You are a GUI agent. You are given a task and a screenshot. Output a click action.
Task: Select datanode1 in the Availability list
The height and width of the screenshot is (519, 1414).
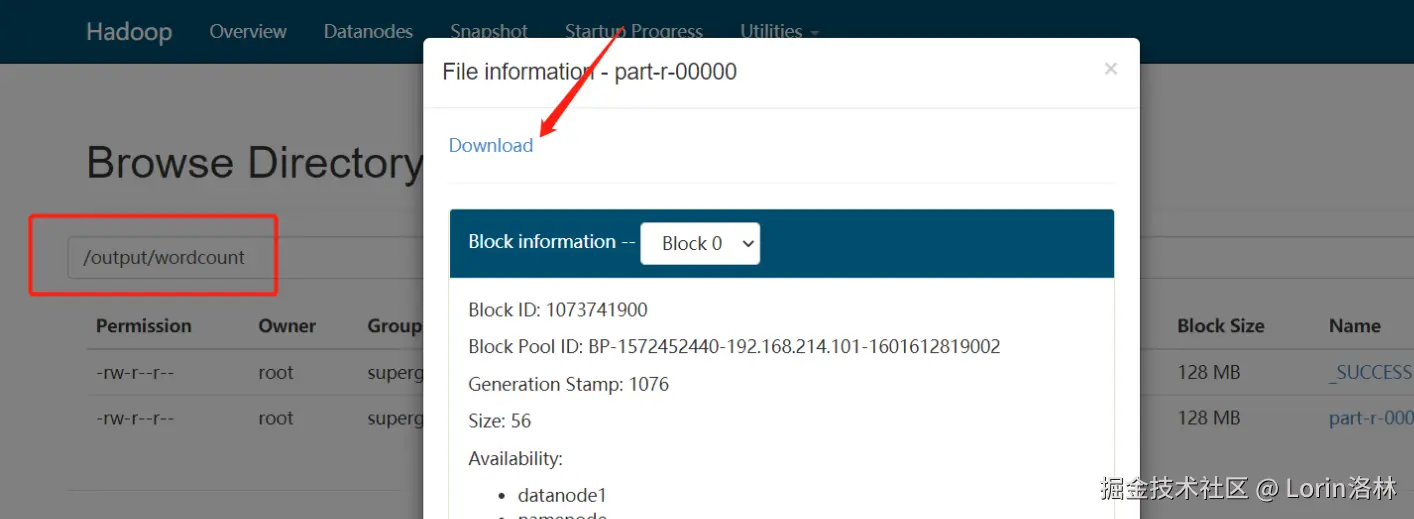click(562, 495)
